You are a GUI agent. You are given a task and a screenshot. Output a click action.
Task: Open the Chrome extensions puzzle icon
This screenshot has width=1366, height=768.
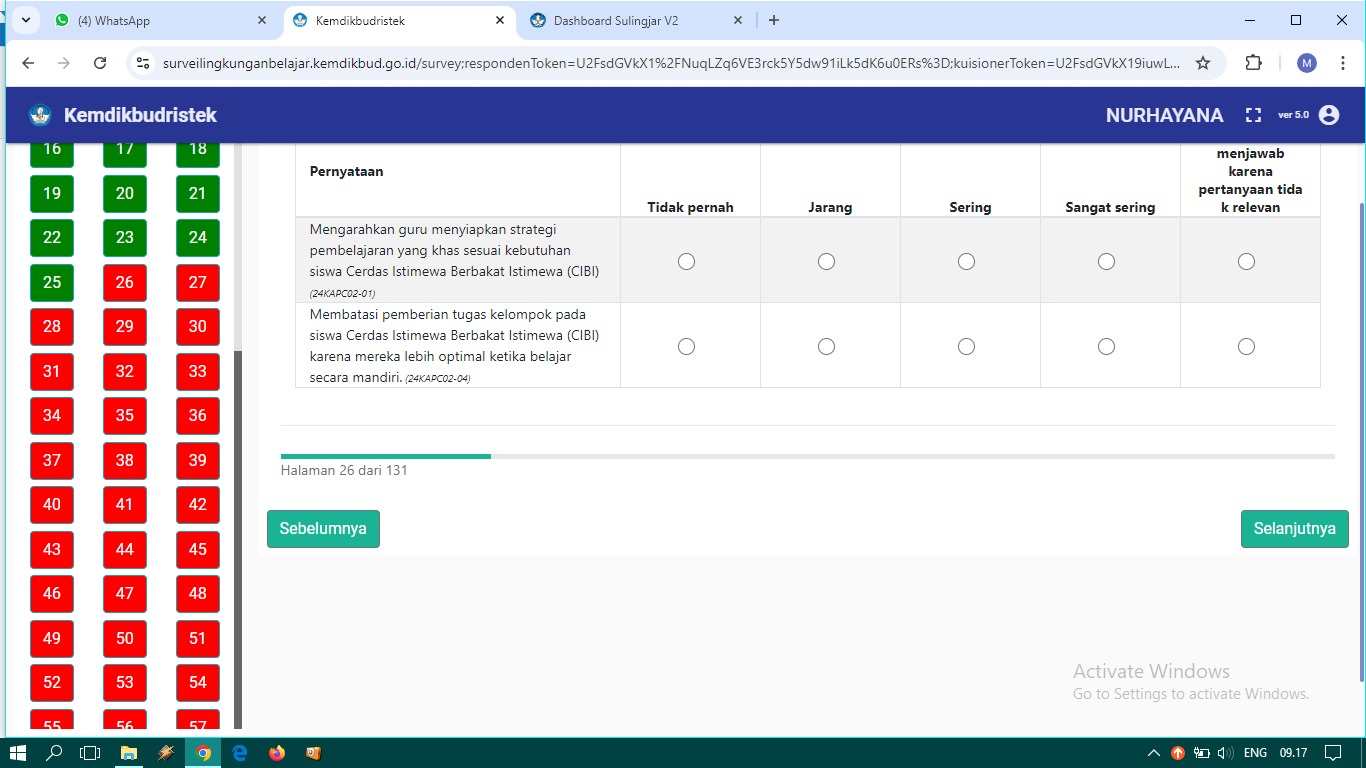pos(1253,63)
